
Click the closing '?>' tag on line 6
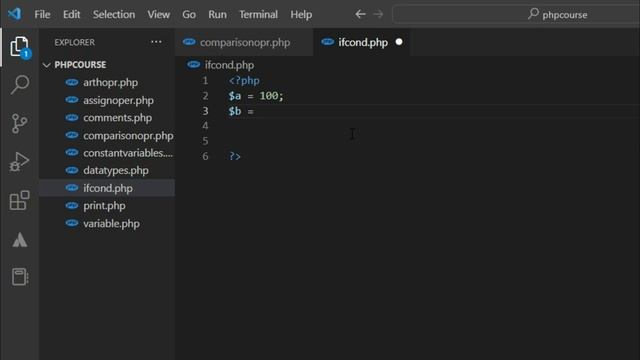[x=235, y=156]
